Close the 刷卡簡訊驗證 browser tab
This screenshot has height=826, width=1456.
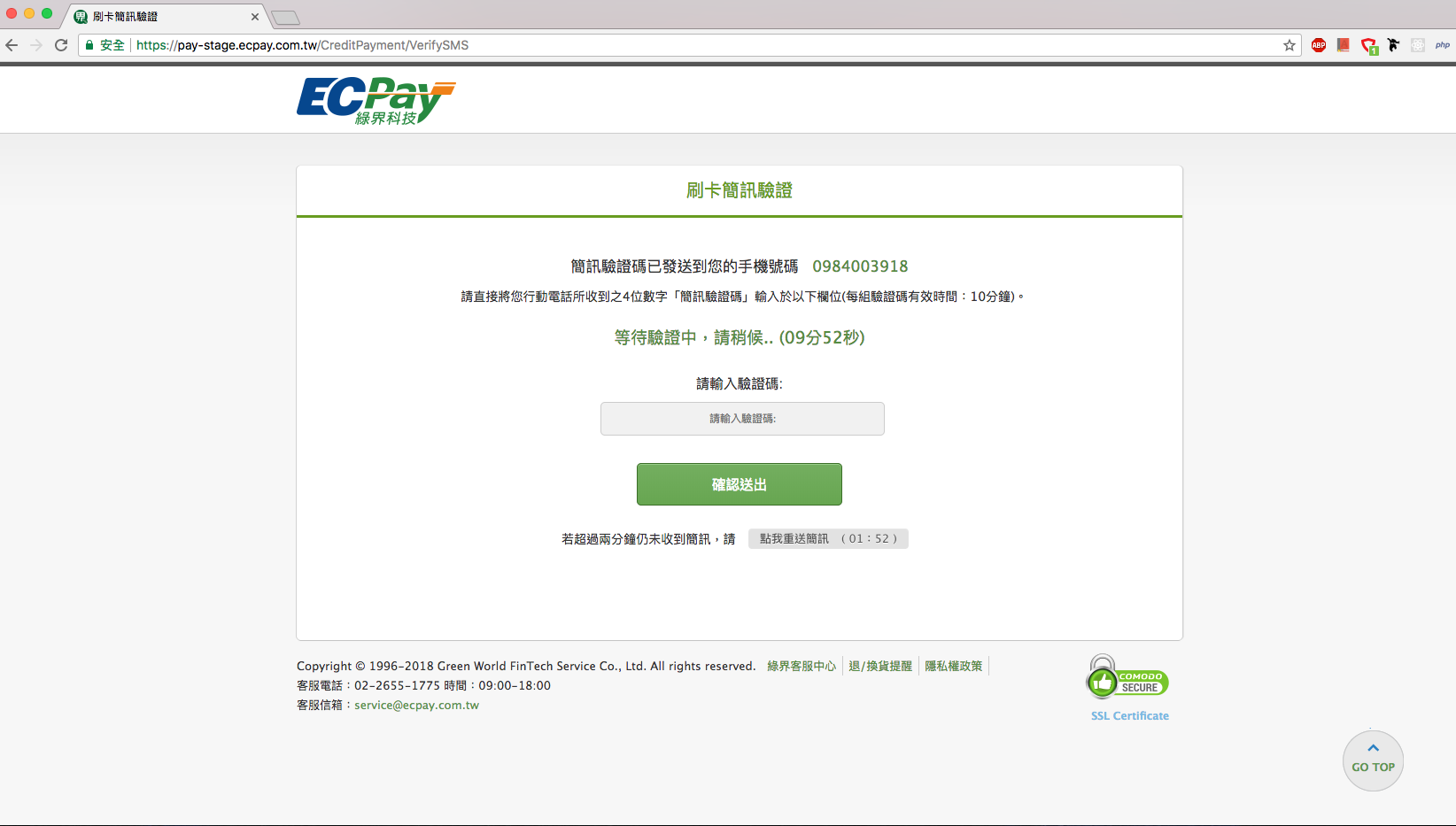click(x=255, y=17)
